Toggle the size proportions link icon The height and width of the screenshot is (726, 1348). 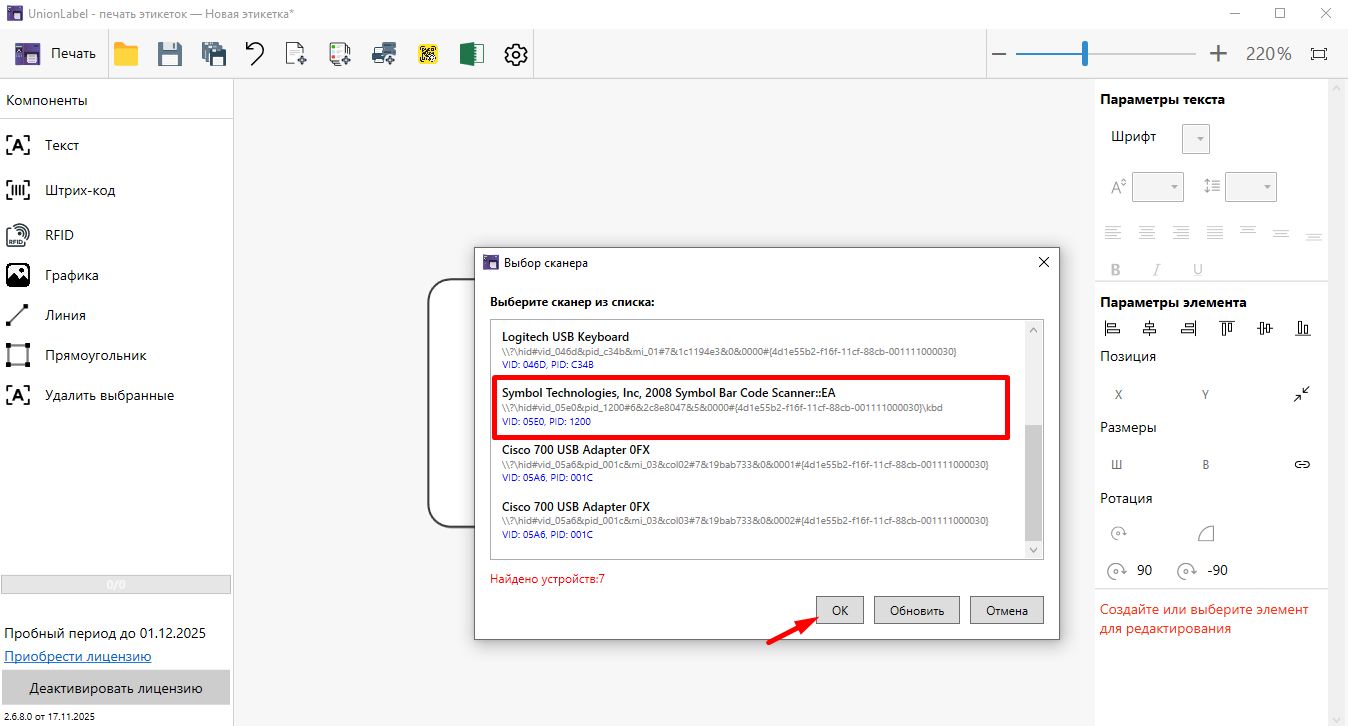coord(1302,464)
